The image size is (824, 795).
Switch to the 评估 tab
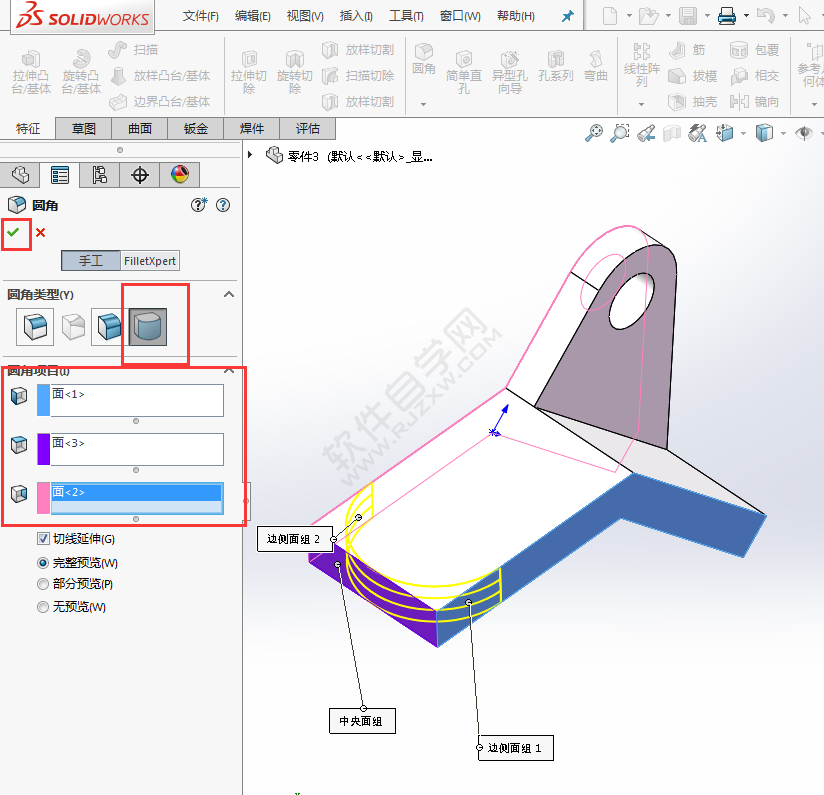point(308,129)
